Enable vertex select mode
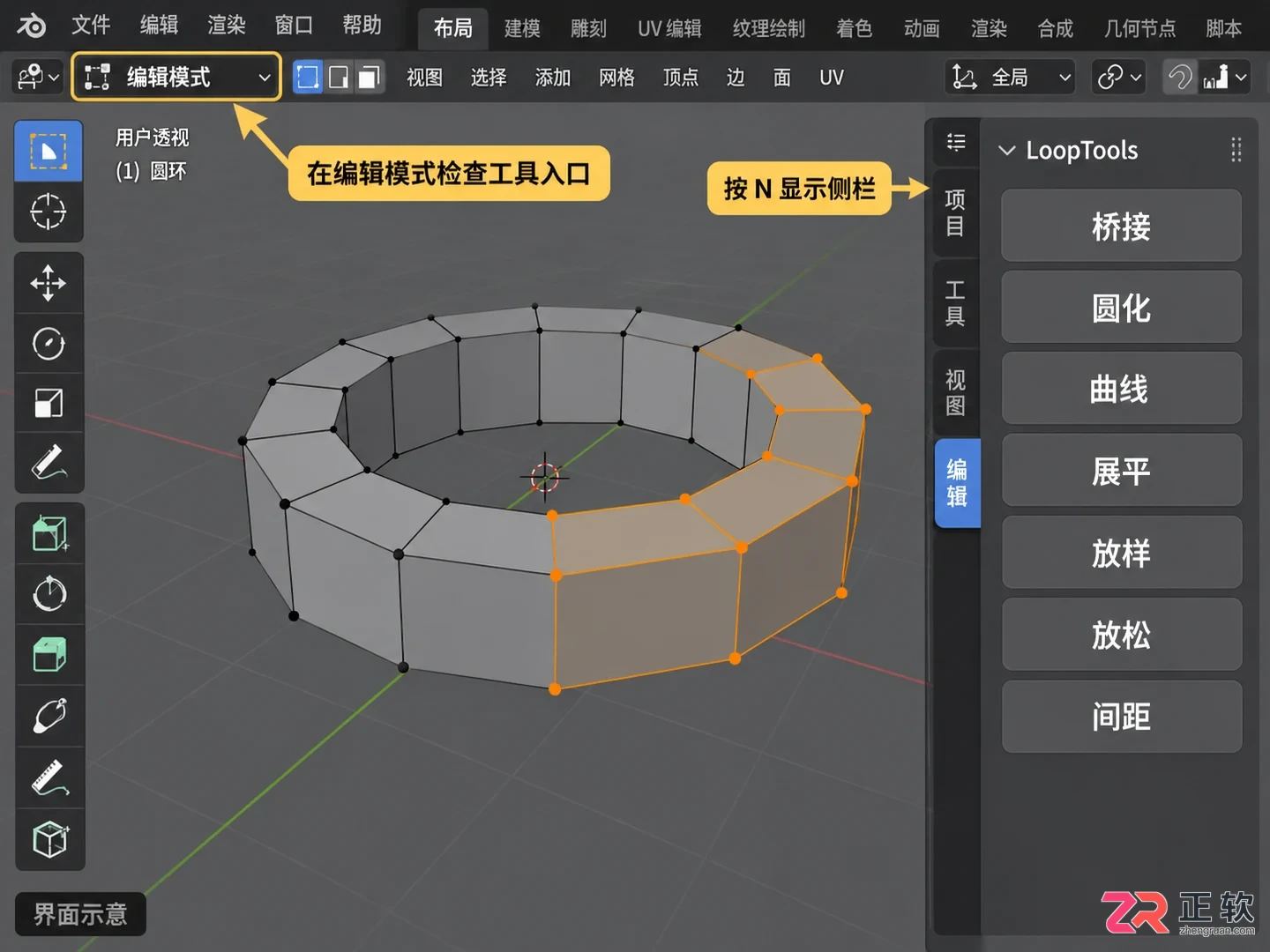Viewport: 1270px width, 952px height. tap(307, 78)
